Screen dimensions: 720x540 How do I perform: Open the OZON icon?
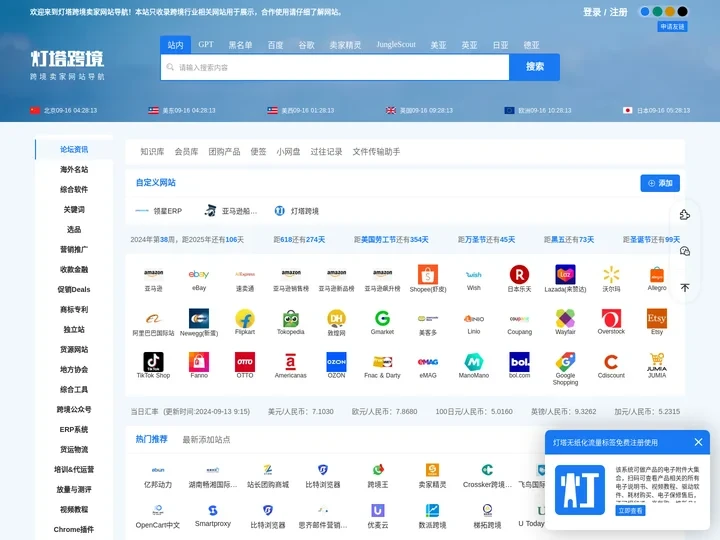(336, 362)
